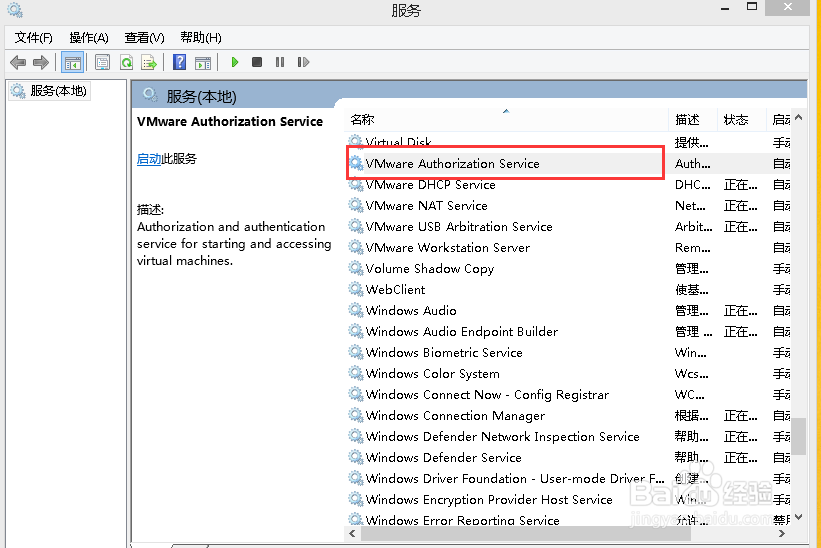The height and width of the screenshot is (548, 821).
Task: Select the VMware Authorization Service row
Action: coord(568,164)
